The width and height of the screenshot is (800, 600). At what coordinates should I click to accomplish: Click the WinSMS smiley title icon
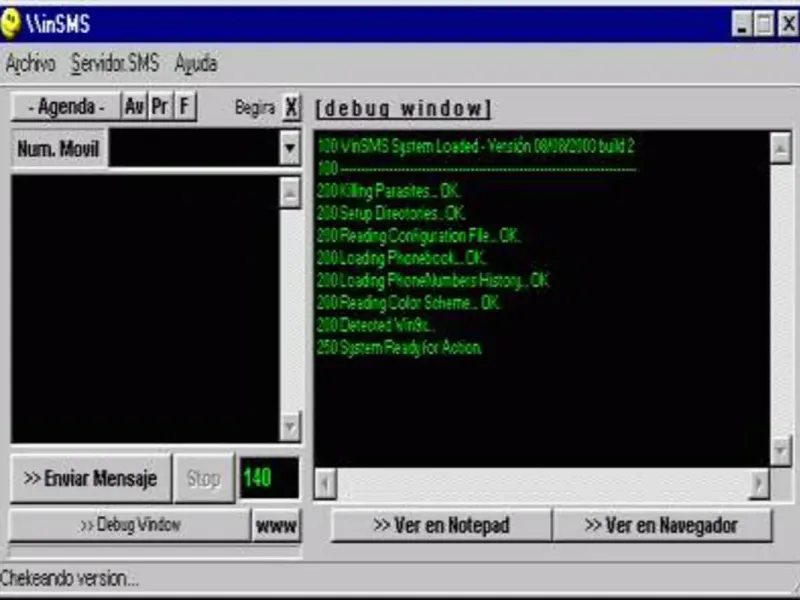11,24
